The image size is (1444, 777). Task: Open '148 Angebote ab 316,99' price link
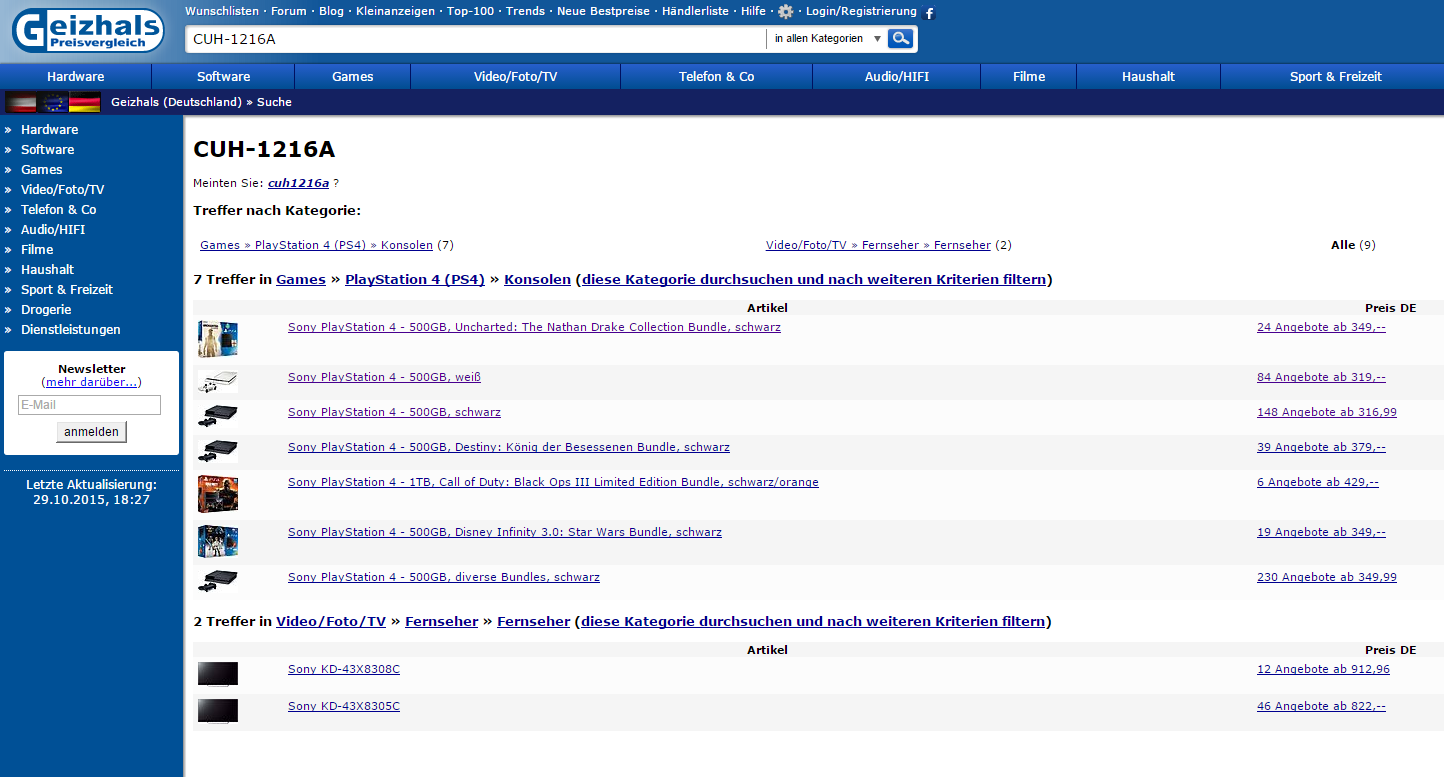1327,412
